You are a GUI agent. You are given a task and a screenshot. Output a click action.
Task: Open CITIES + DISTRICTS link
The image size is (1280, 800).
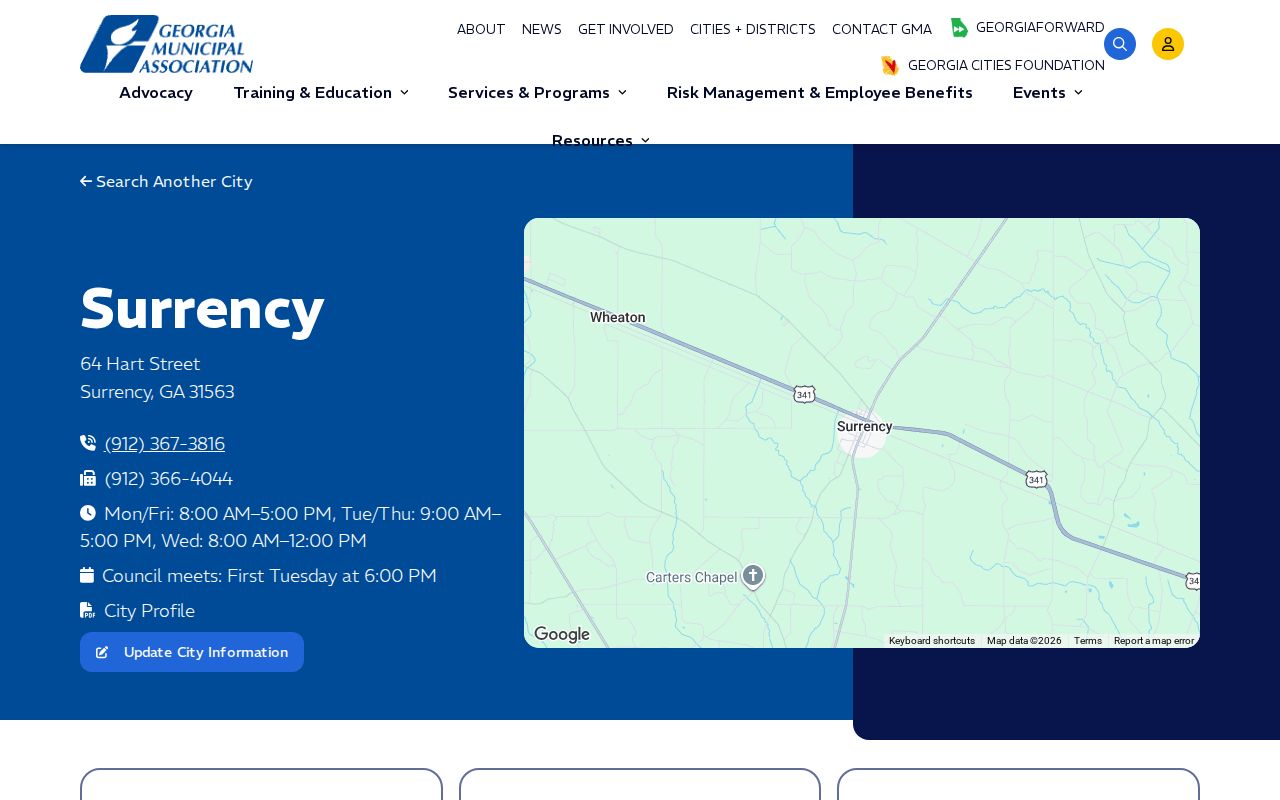[753, 30]
